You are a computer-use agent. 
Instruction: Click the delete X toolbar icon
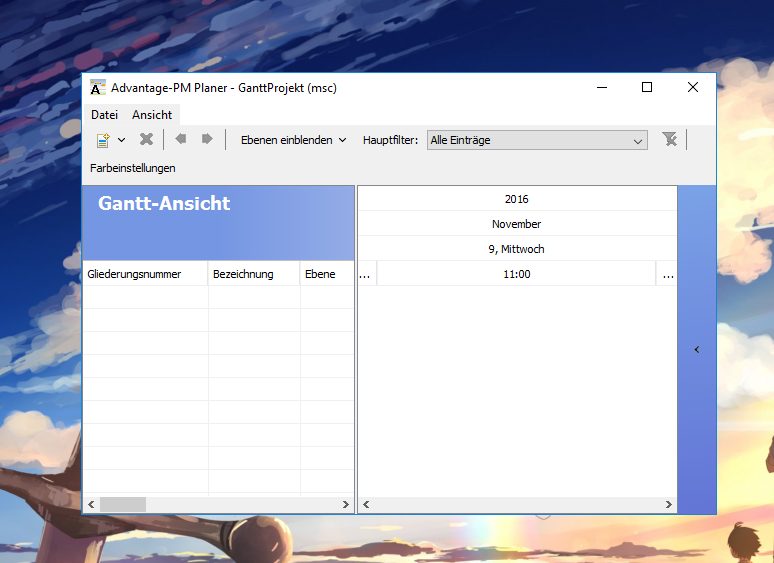click(147, 140)
